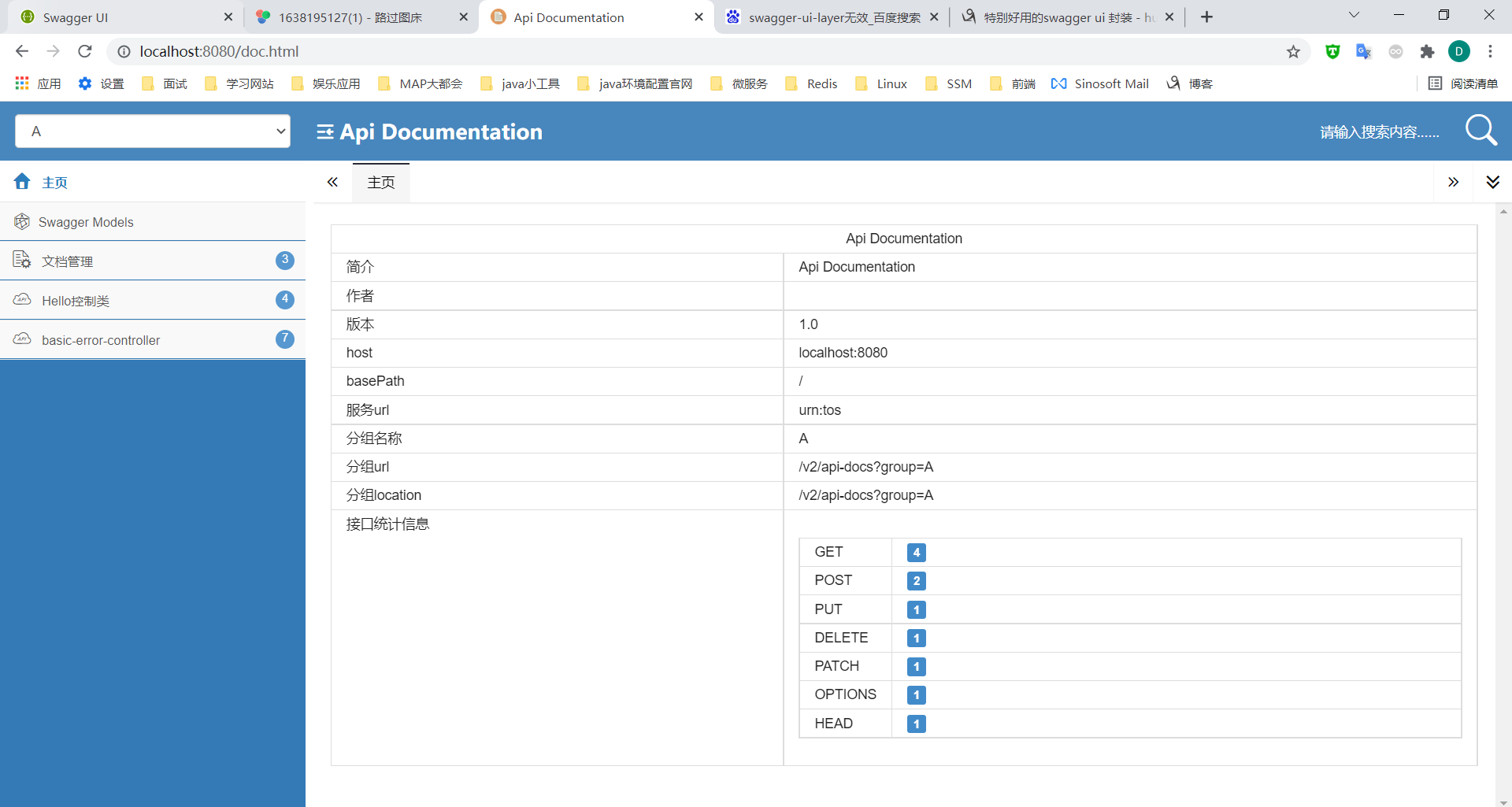The image size is (1512, 807).
Task: Bookmark this page with the star icon
Action: pyautogui.click(x=1293, y=52)
